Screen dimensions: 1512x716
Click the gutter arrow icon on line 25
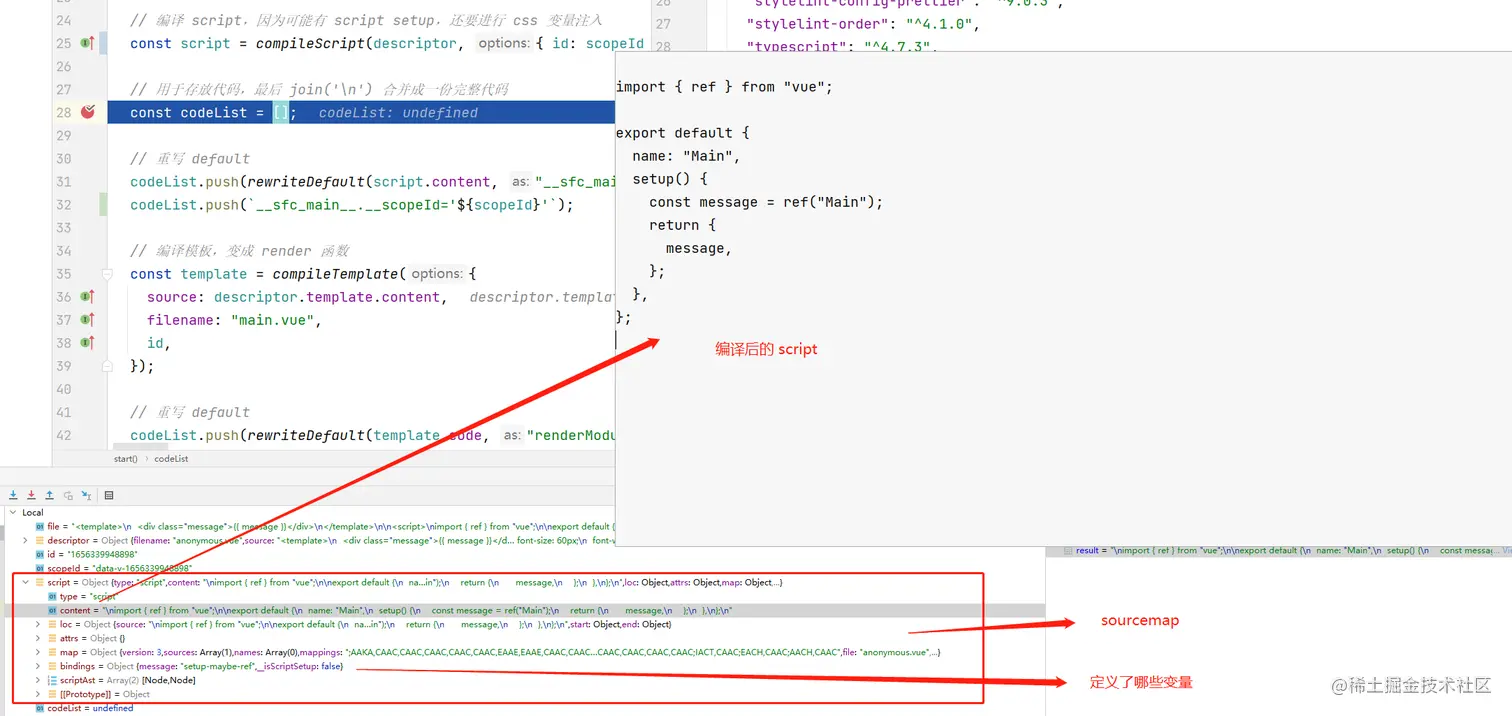pyautogui.click(x=87, y=43)
